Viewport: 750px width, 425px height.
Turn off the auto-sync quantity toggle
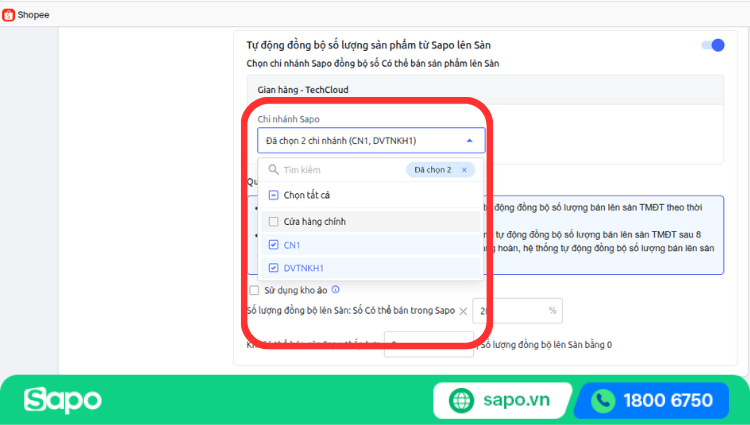pyautogui.click(x=713, y=45)
